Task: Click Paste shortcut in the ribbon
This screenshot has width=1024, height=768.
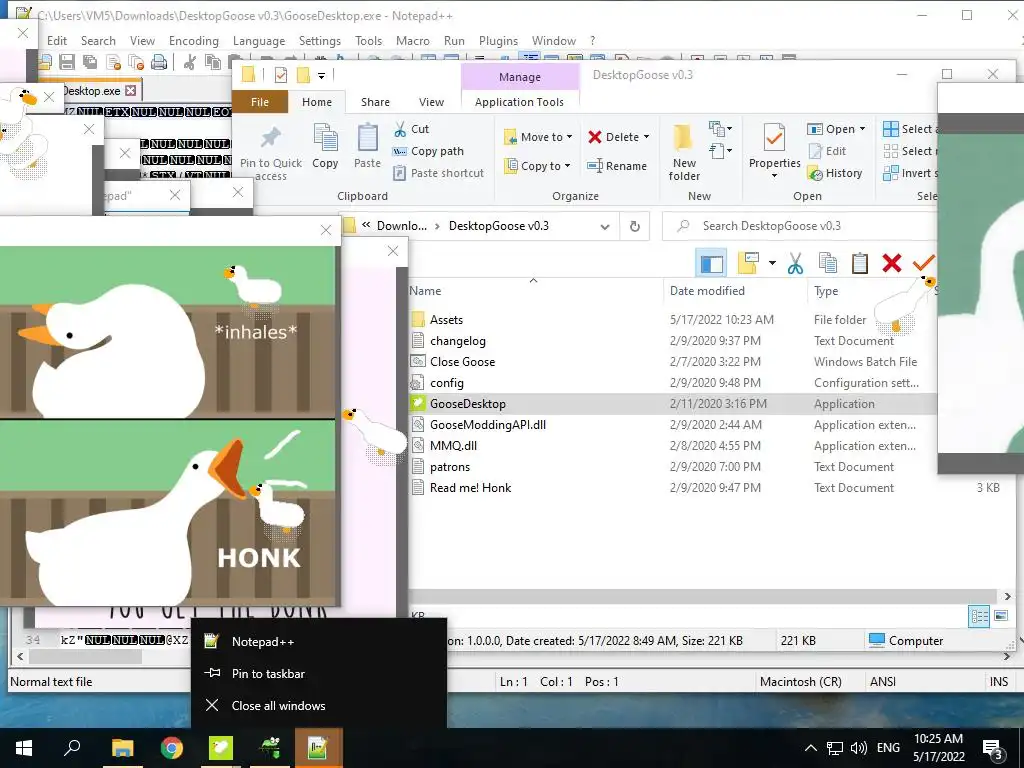Action: pyautogui.click(x=438, y=173)
